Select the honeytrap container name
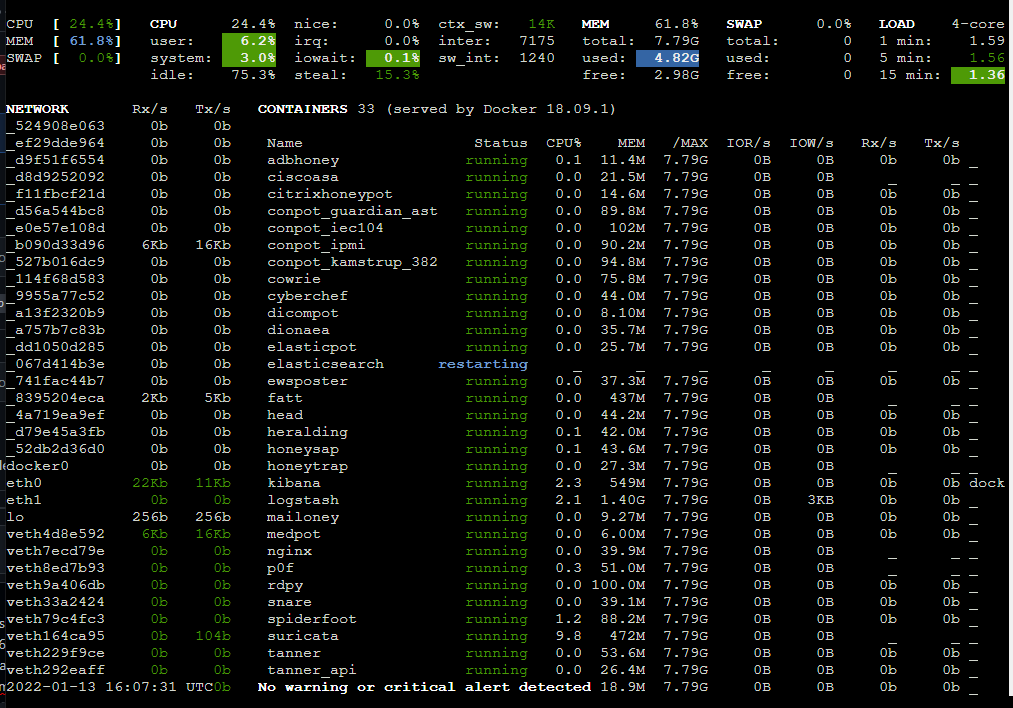1013x708 pixels. pos(308,466)
